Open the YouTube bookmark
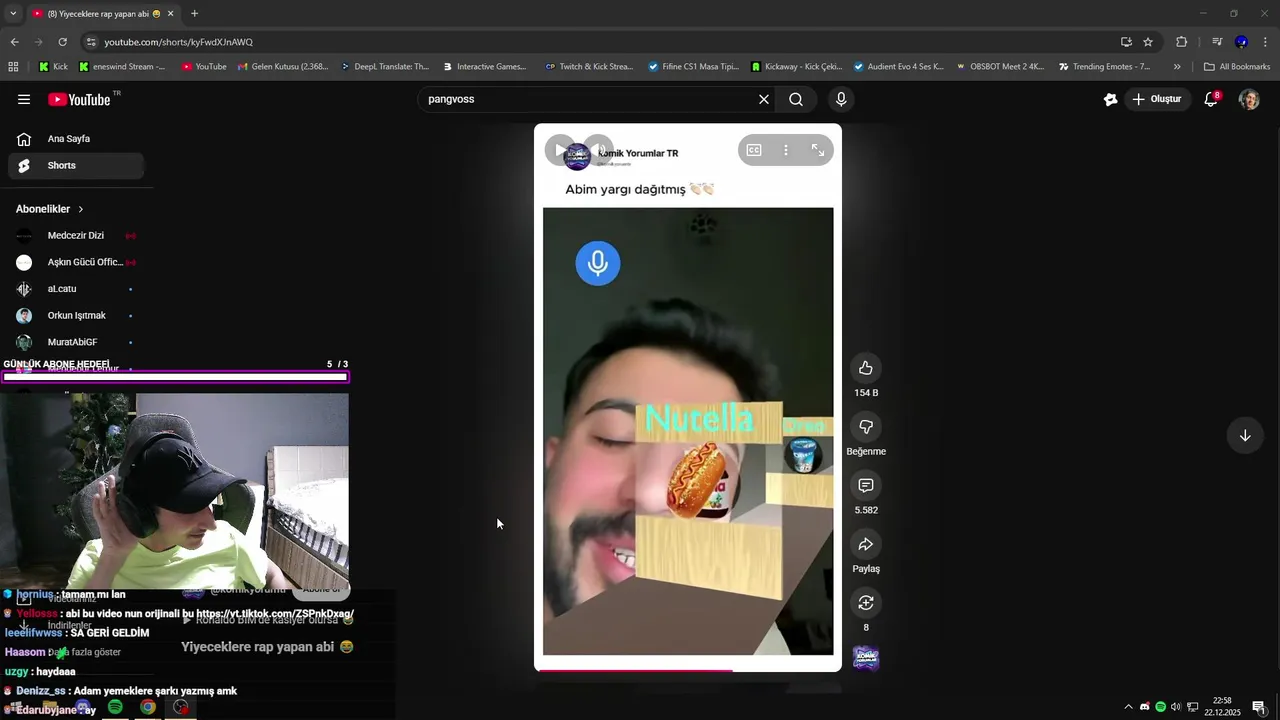1280x720 pixels. (x=204, y=67)
